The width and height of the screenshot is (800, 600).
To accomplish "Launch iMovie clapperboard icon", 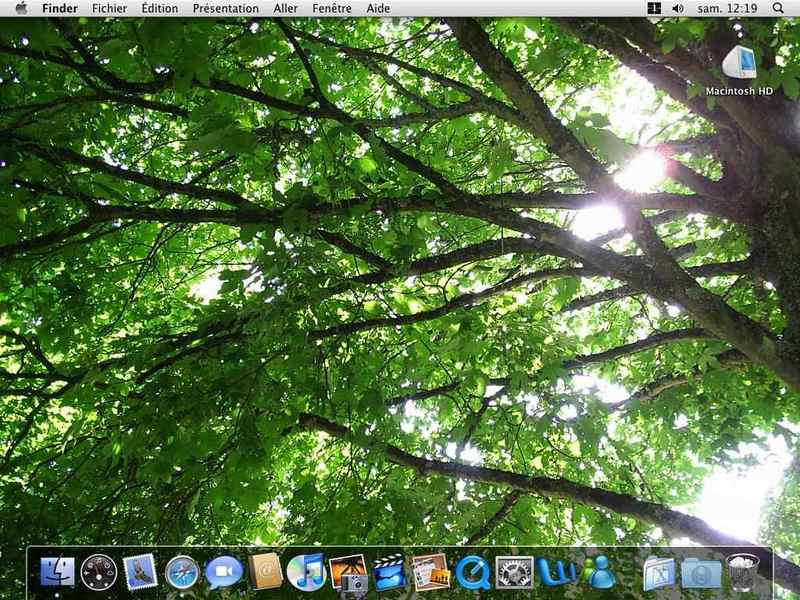I will (x=389, y=572).
